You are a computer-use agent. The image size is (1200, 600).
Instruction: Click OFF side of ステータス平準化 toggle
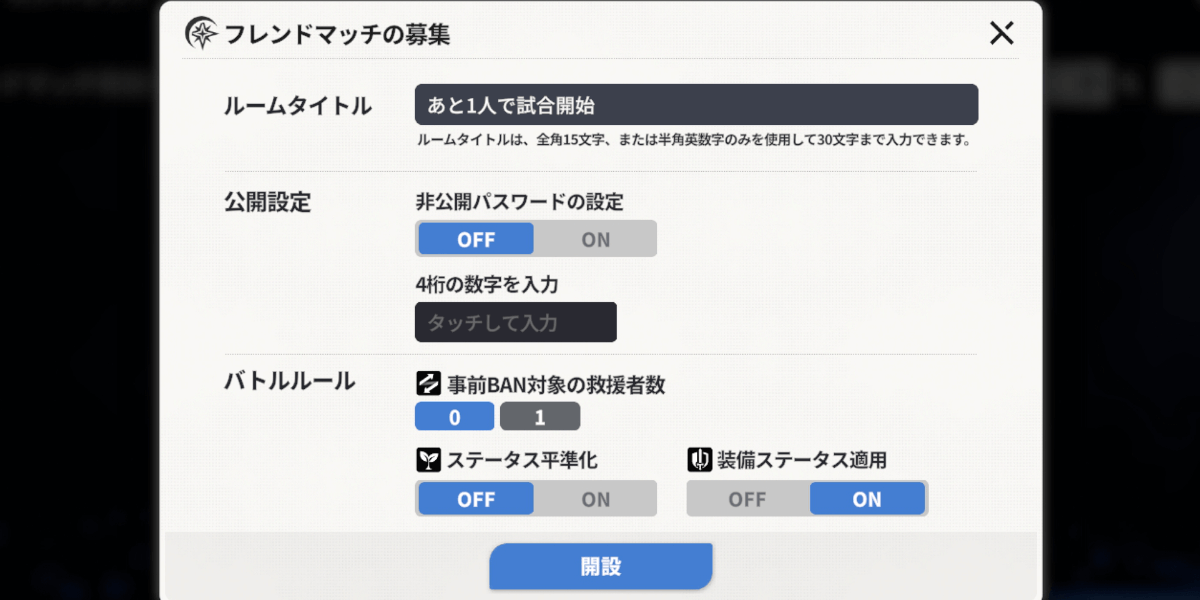click(475, 498)
